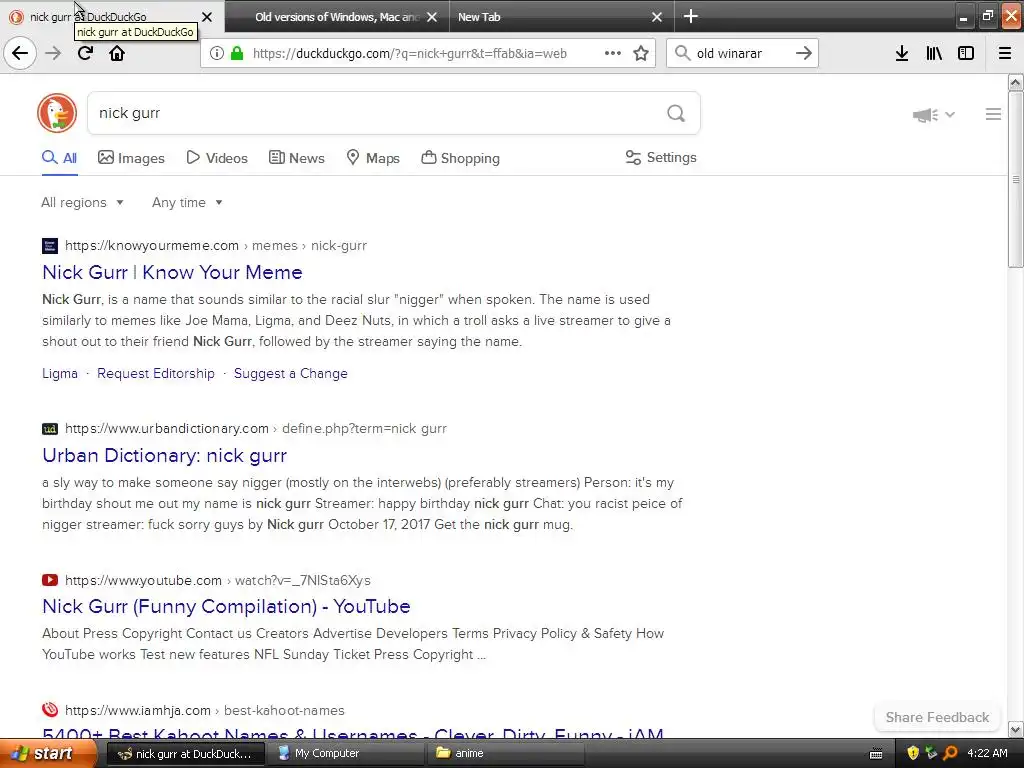The width and height of the screenshot is (1024, 768).
Task: Open Nick Gurr Funny Compilation YouTube result
Action: tap(227, 606)
